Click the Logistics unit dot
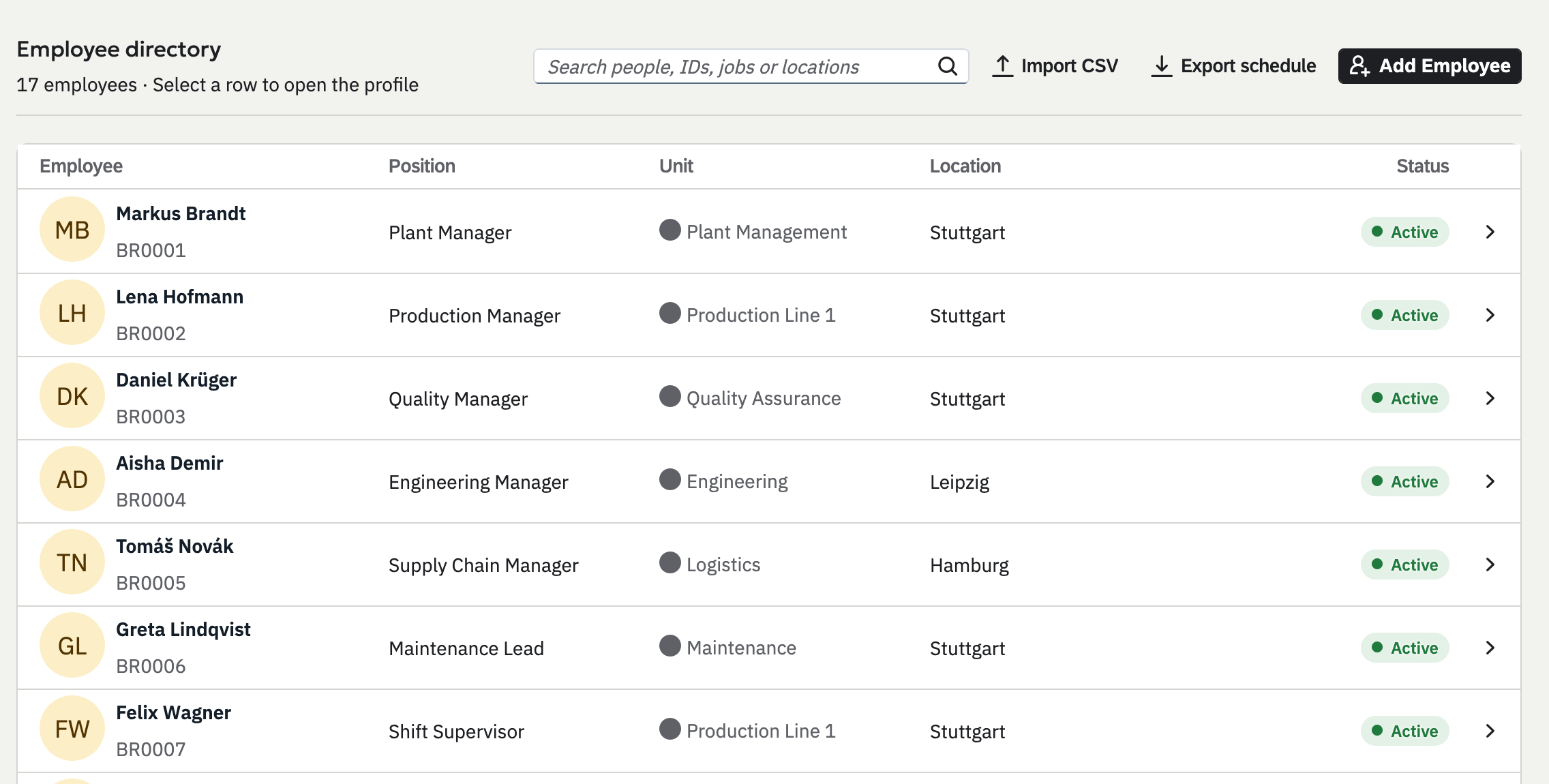The image size is (1549, 784). pos(670,562)
